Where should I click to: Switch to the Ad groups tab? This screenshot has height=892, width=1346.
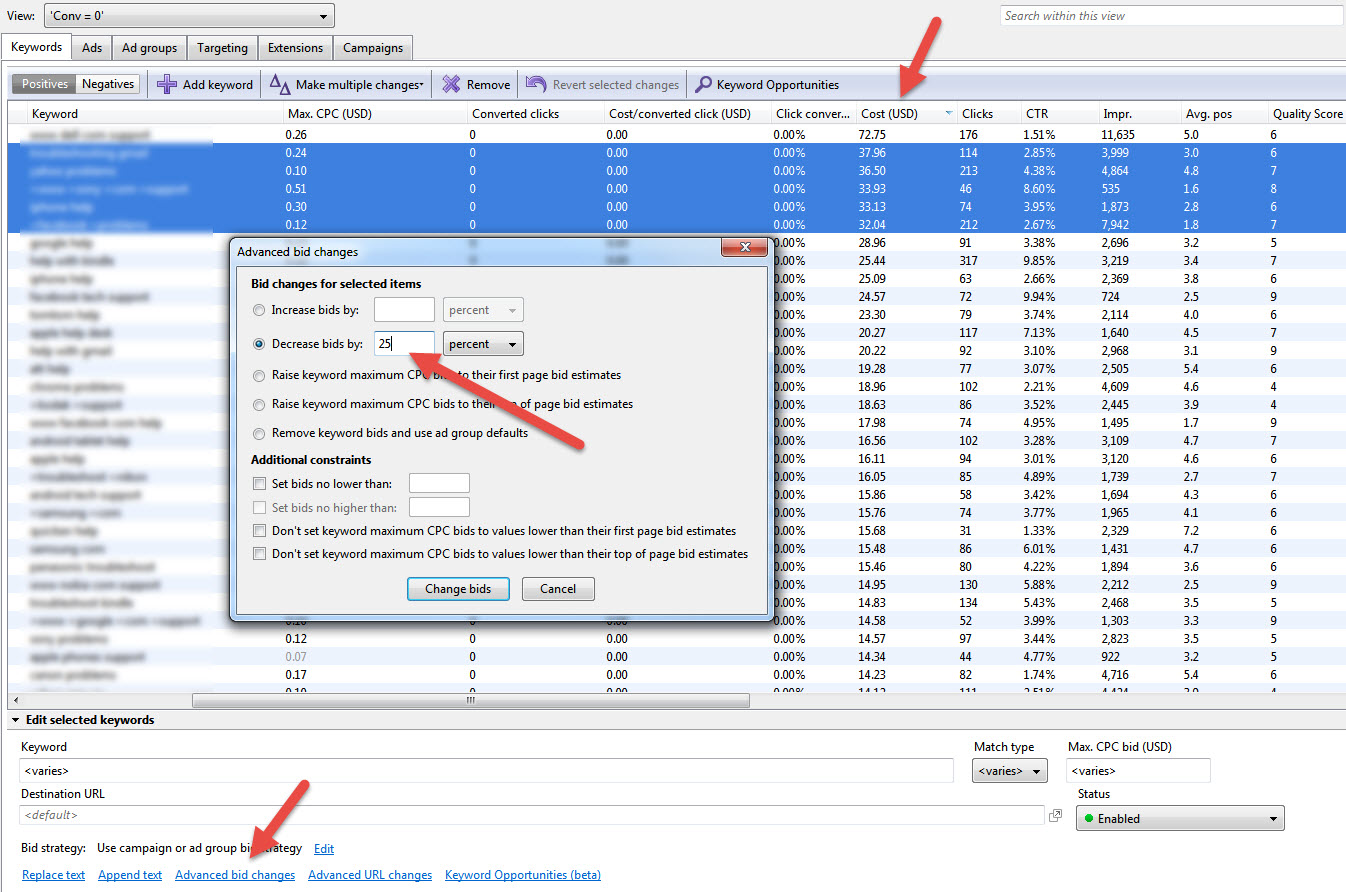[x=149, y=48]
